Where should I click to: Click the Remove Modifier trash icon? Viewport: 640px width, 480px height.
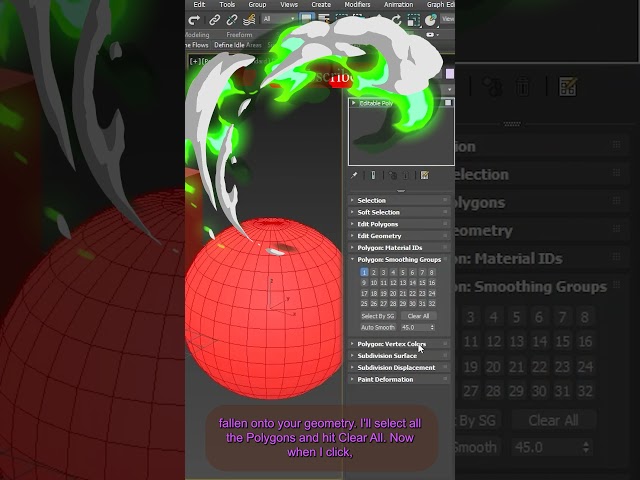click(x=406, y=176)
